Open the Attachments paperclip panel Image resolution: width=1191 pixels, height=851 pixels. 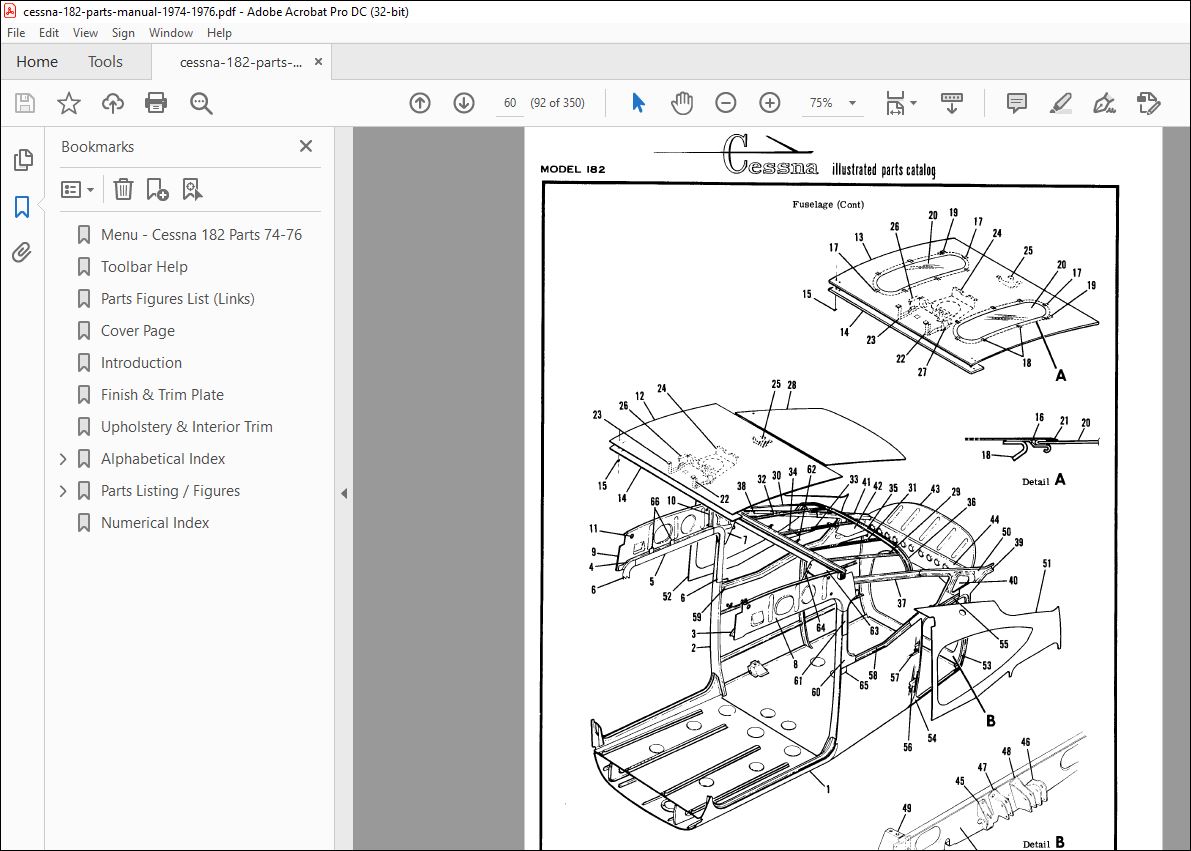click(22, 252)
